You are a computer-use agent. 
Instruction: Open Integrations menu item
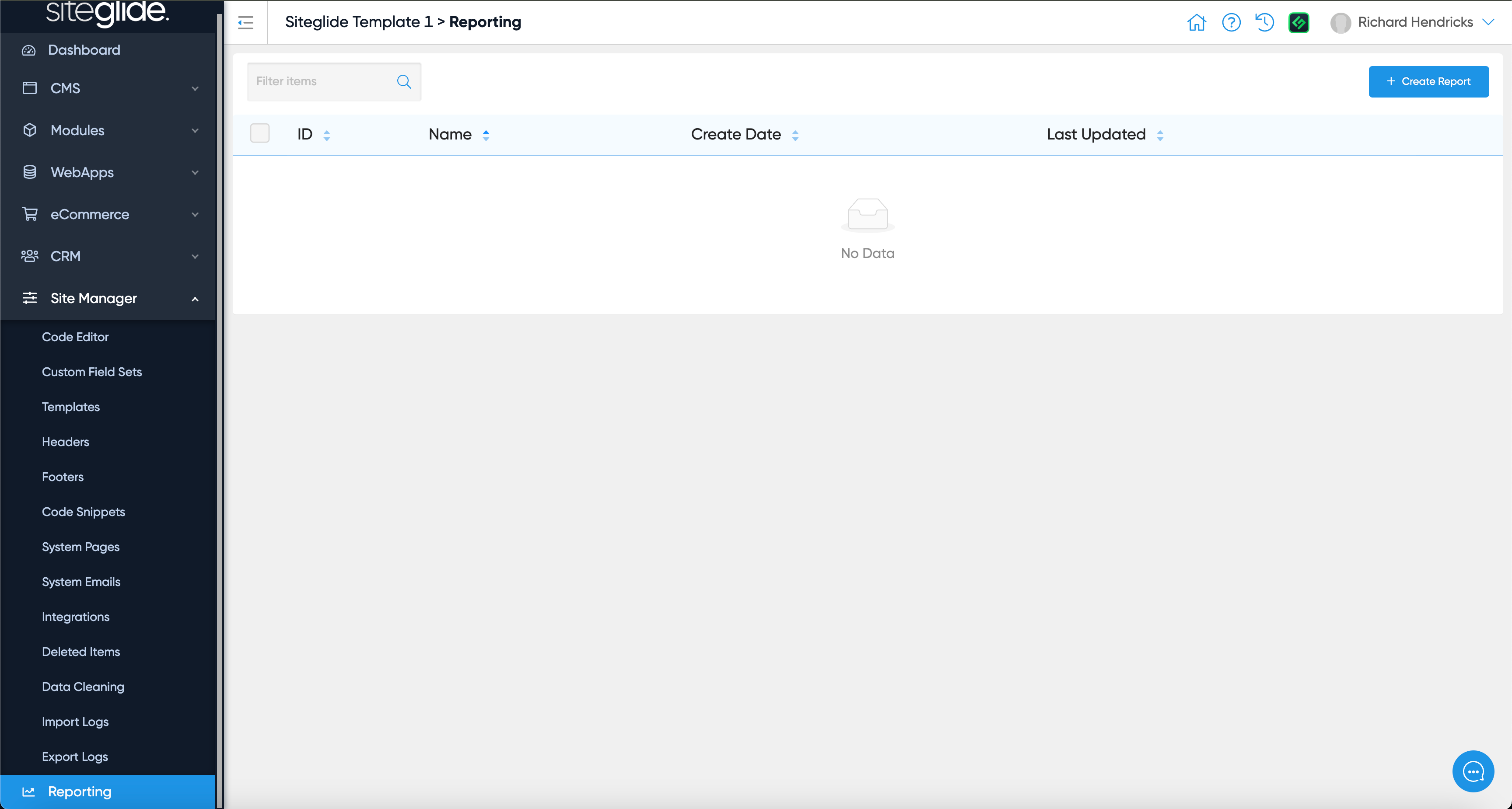75,617
